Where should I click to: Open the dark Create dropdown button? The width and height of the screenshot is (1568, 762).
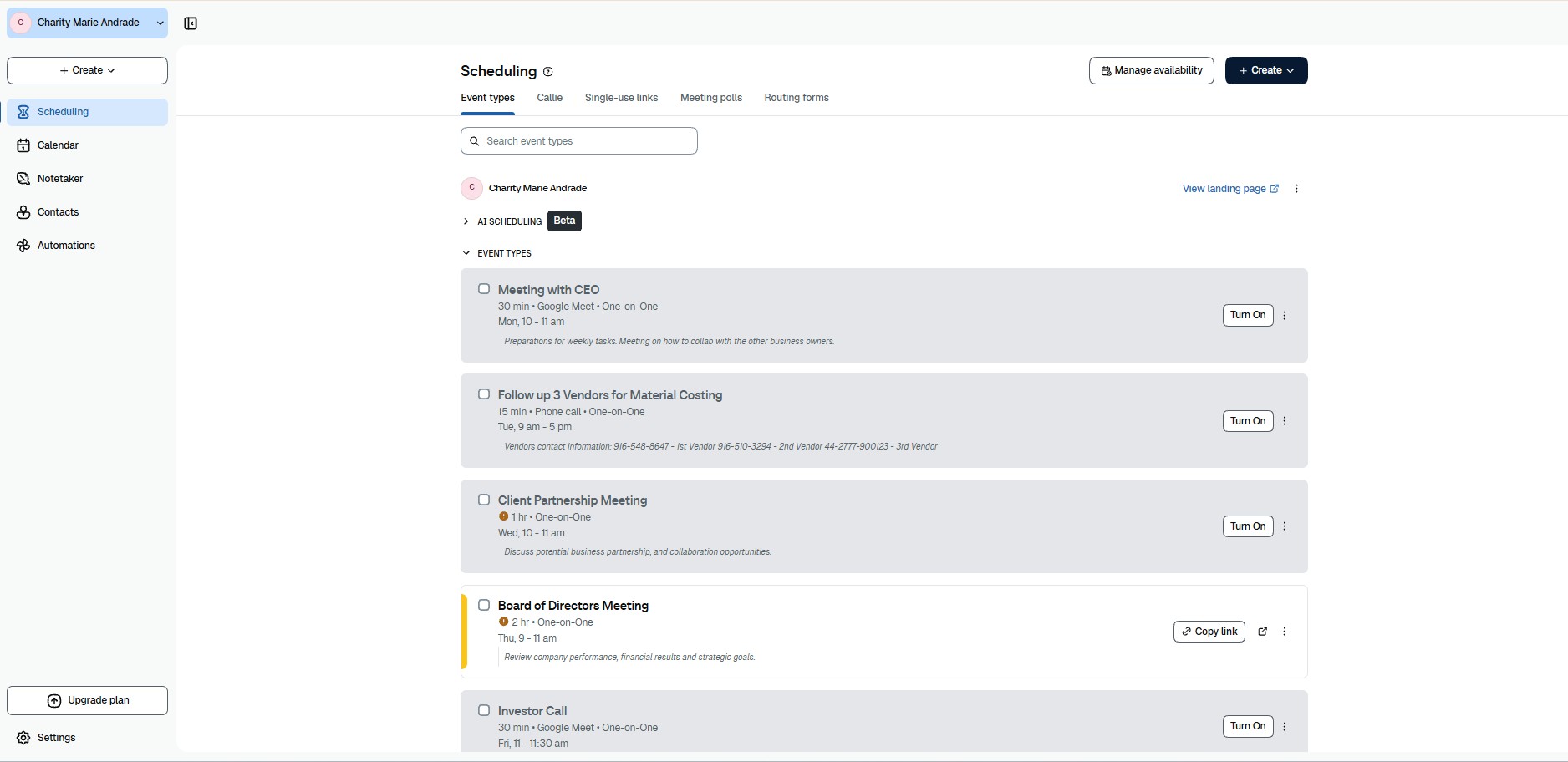pyautogui.click(x=1266, y=70)
